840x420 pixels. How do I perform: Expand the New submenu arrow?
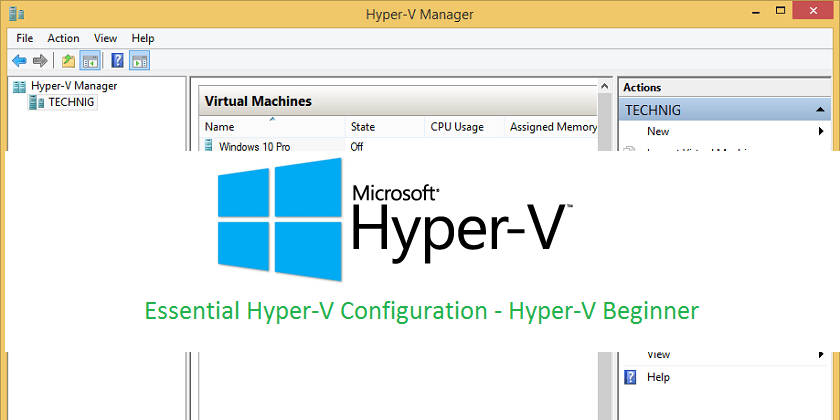[x=821, y=131]
